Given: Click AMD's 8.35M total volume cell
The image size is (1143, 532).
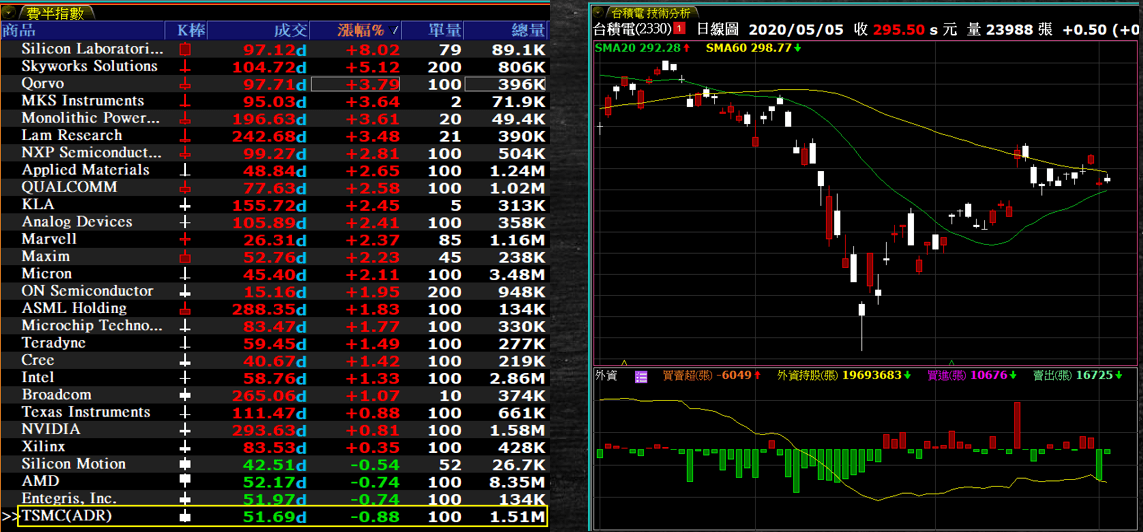Looking at the screenshot, I should click(x=518, y=482).
